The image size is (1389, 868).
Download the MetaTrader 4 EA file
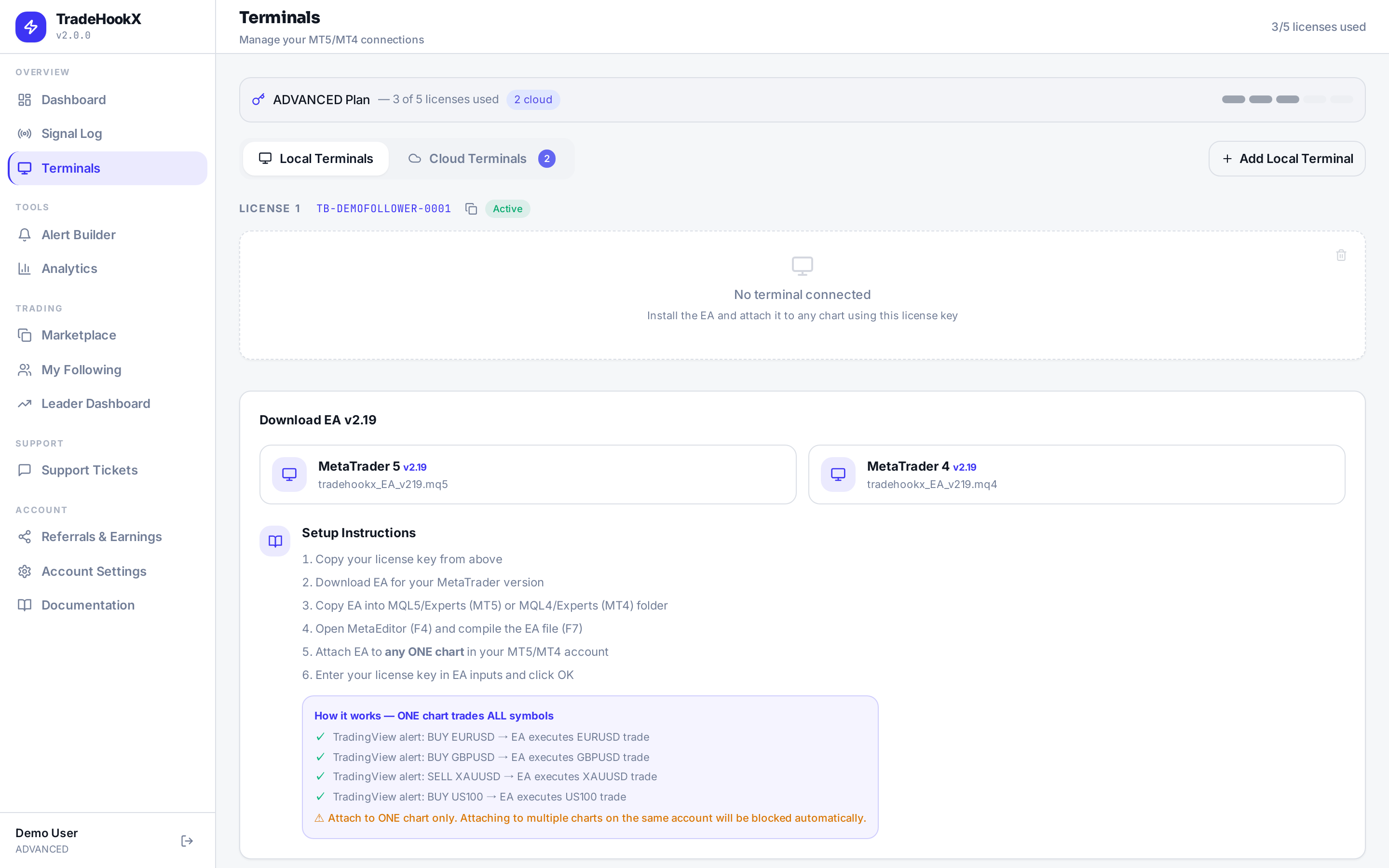point(1076,474)
